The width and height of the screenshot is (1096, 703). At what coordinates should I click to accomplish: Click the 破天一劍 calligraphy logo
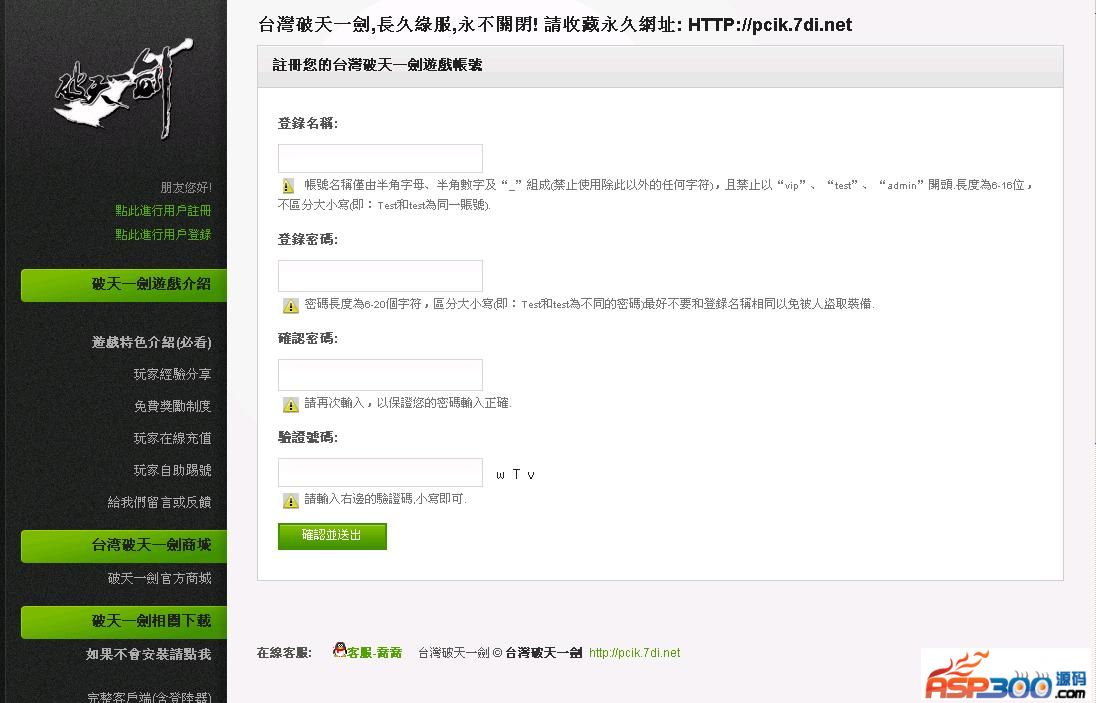[122, 88]
